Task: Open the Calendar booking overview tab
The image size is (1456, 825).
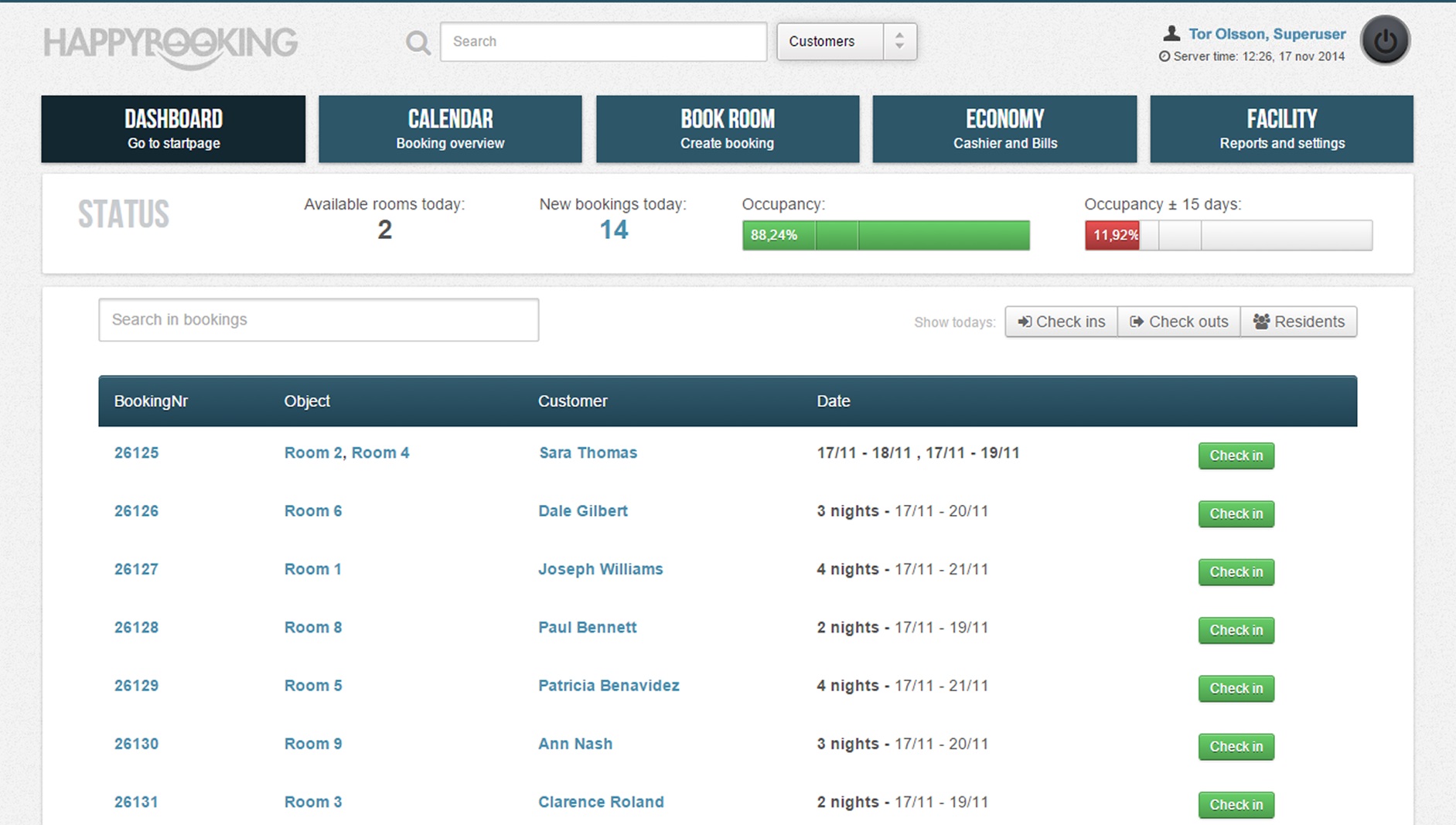Action: coord(450,129)
